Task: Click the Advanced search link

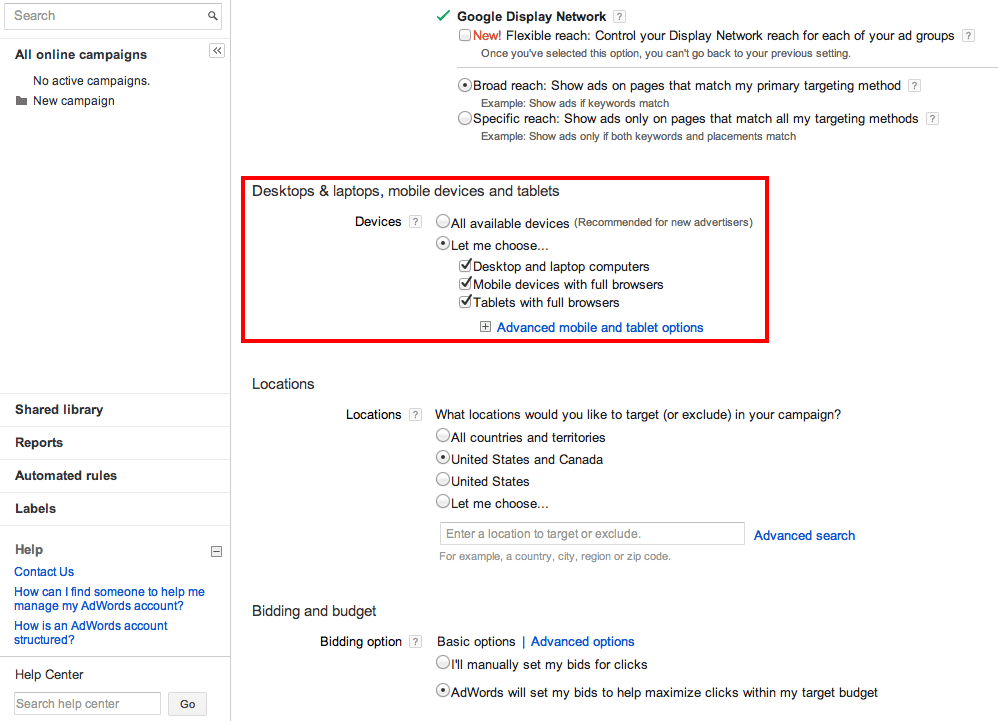Action: pos(804,536)
